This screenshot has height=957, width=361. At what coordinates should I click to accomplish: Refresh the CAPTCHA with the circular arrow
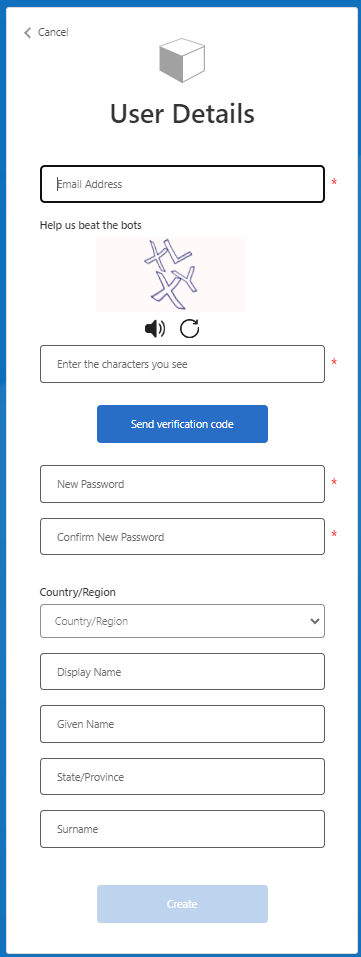coord(190,330)
